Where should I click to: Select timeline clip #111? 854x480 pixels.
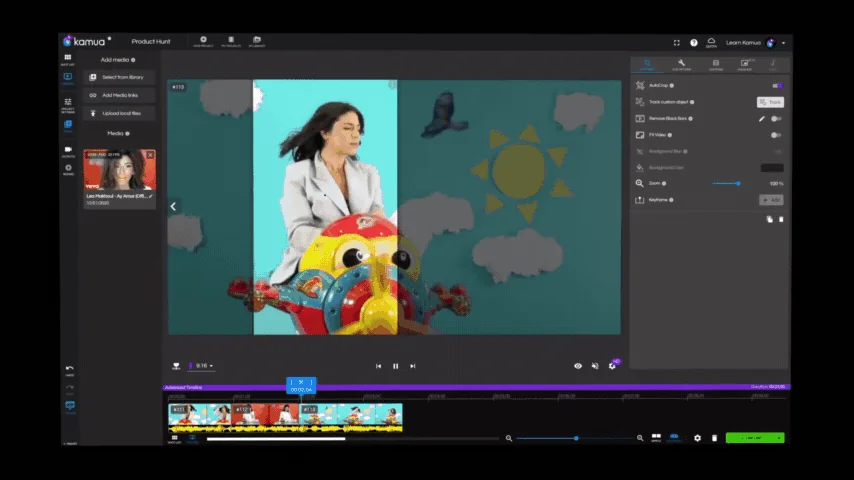pos(200,418)
